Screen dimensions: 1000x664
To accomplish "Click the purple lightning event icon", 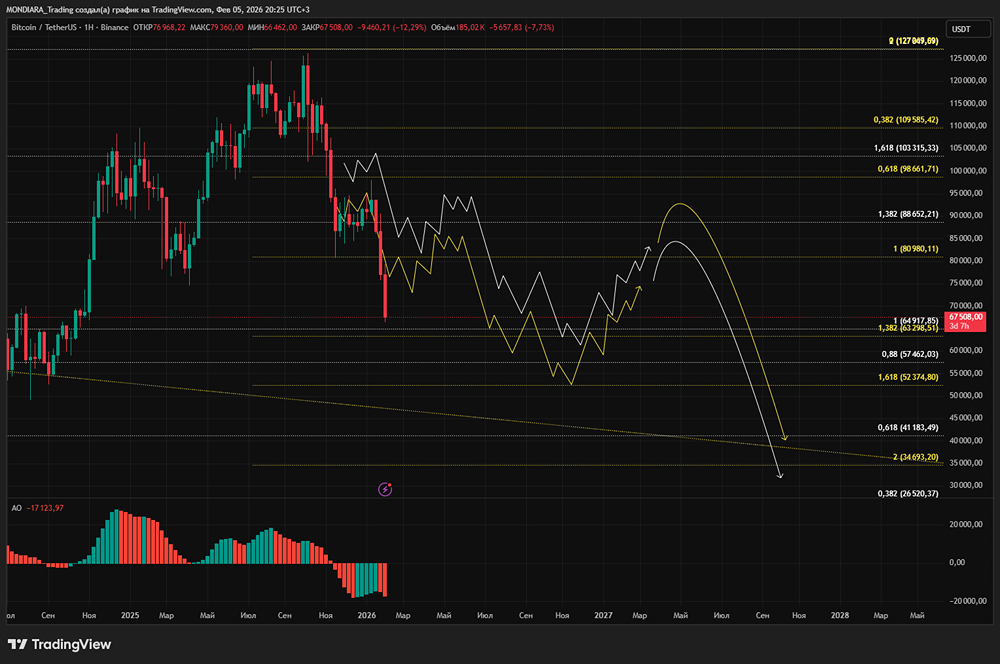I will coord(385,489).
